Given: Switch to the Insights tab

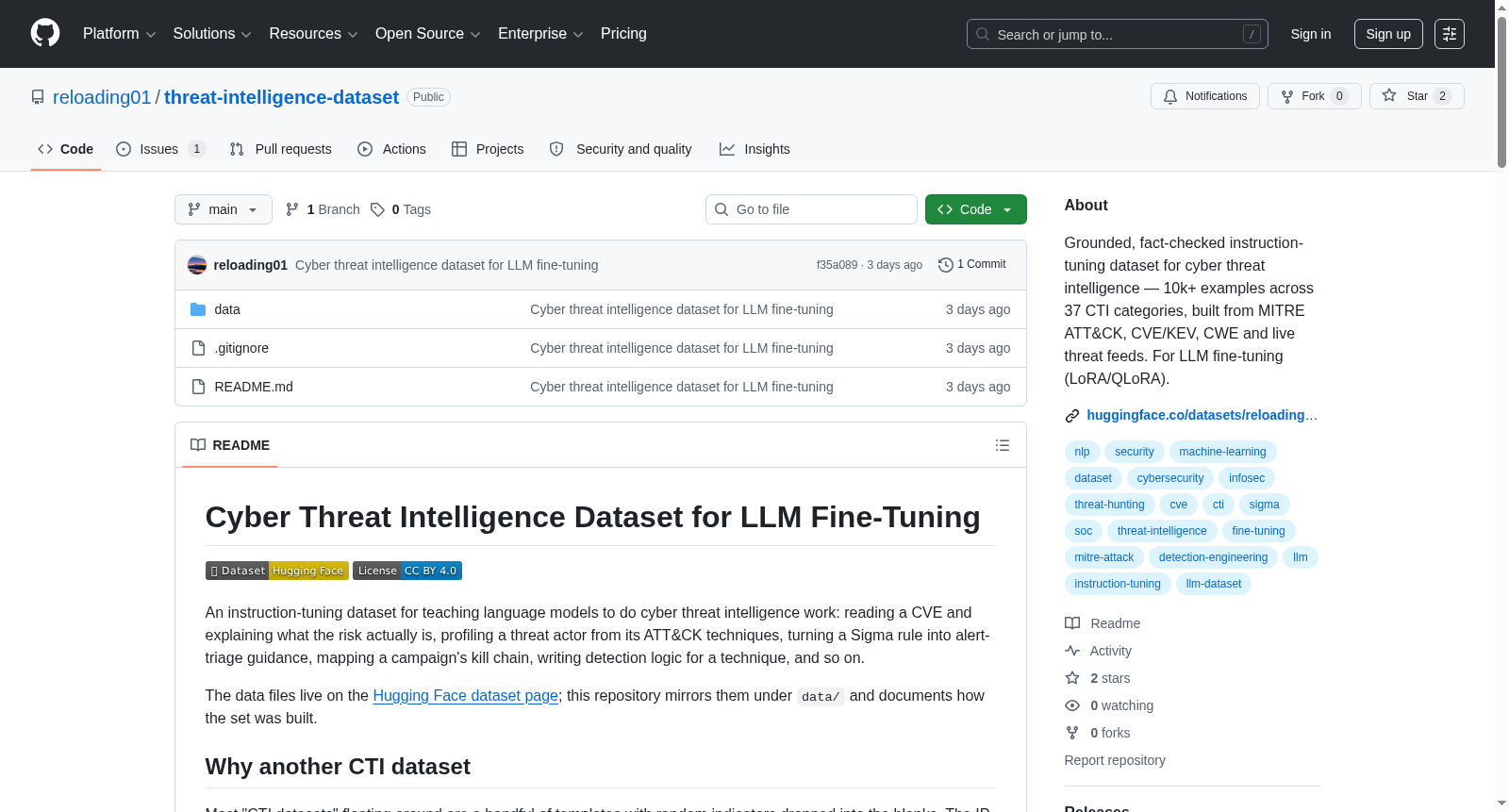Looking at the screenshot, I should (754, 149).
